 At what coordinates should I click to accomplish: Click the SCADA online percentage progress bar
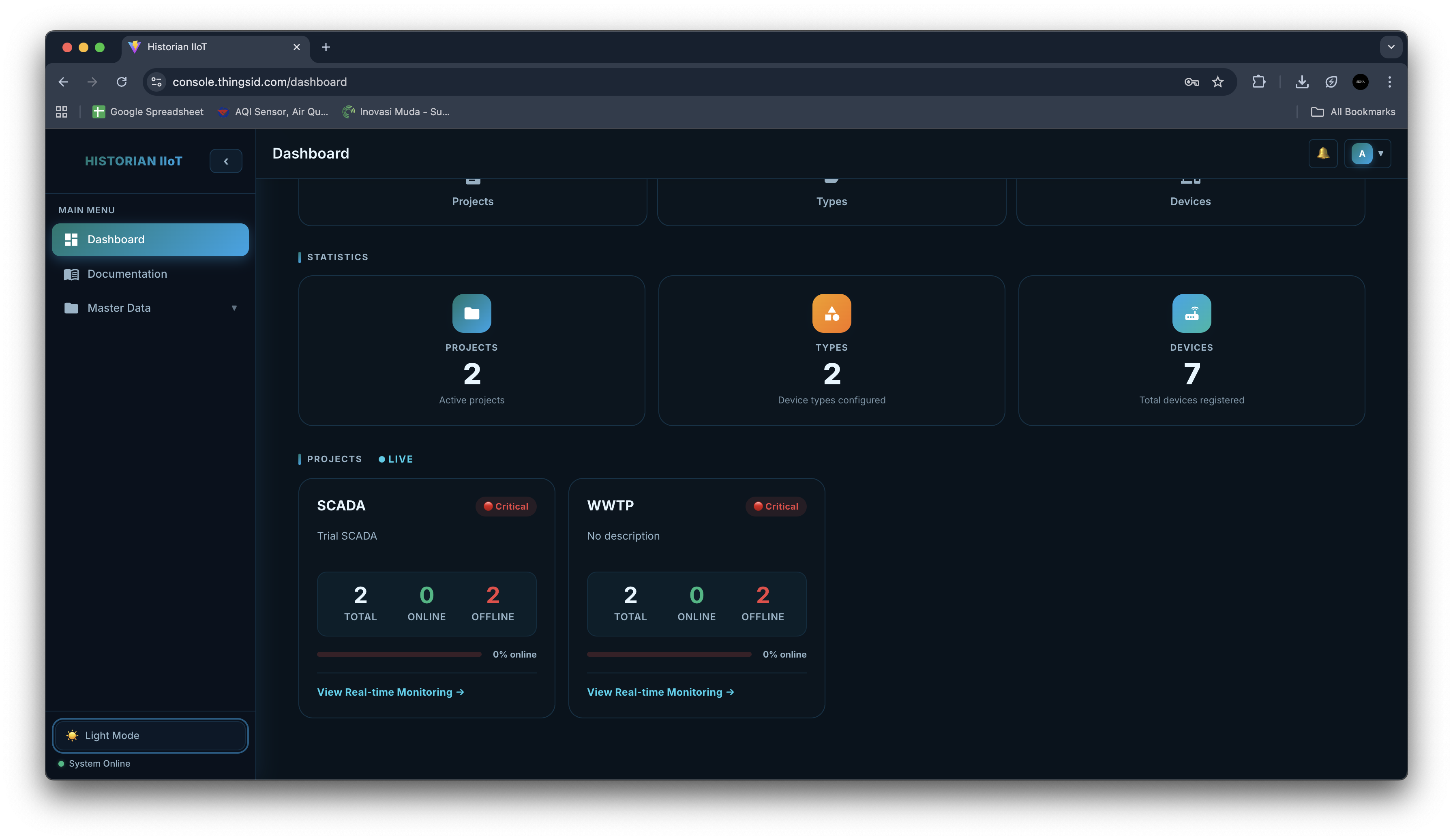pos(399,654)
